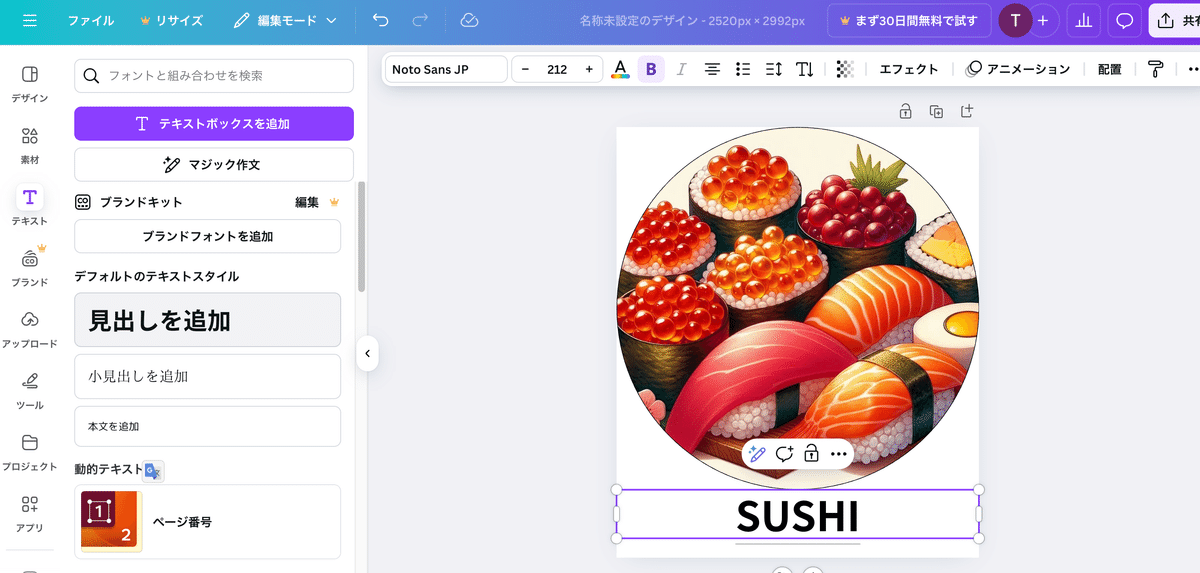Lock the page with padlock icon
Viewport: 1200px width, 573px height.
point(905,111)
